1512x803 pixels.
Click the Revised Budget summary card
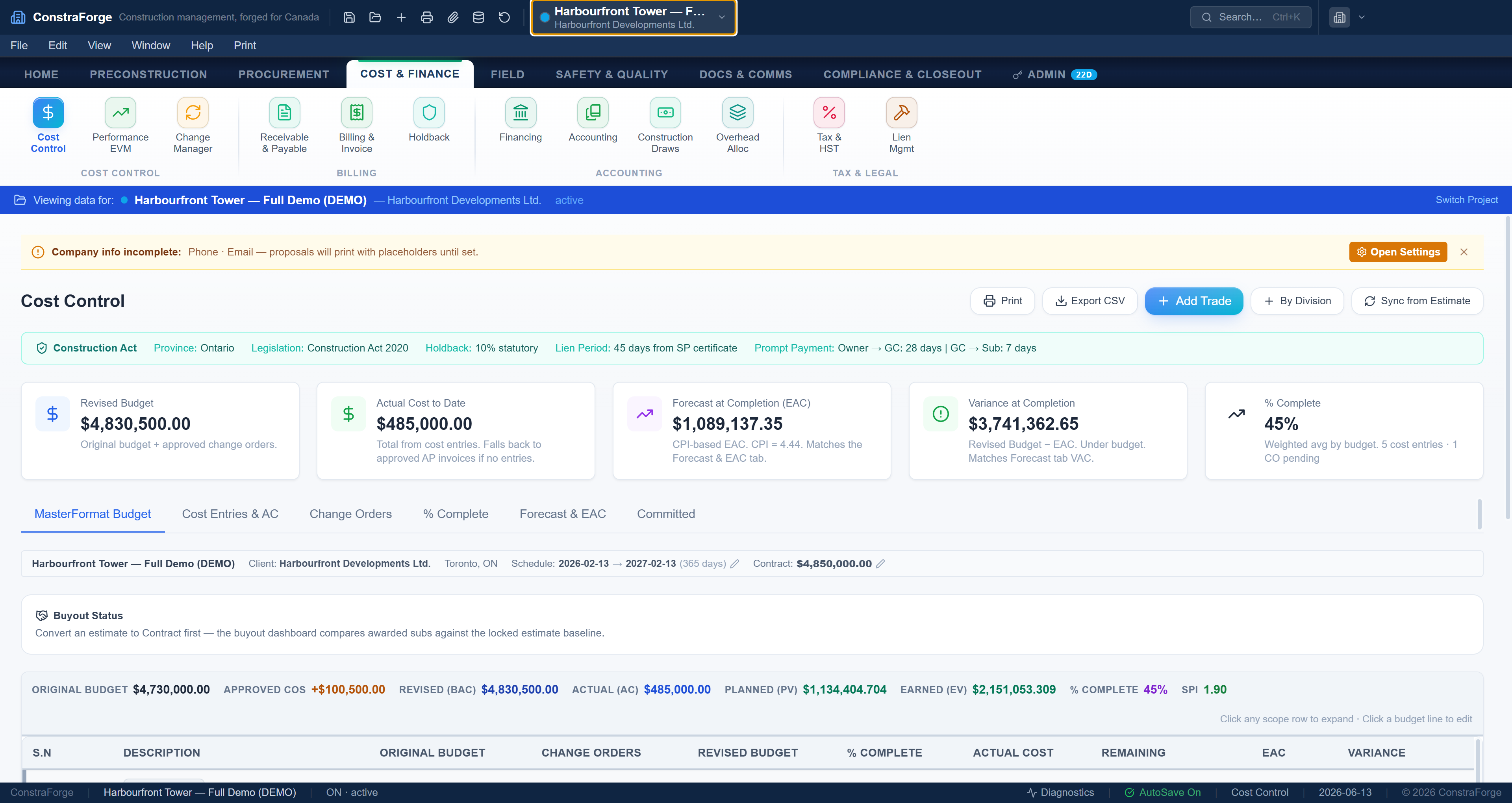tap(160, 430)
